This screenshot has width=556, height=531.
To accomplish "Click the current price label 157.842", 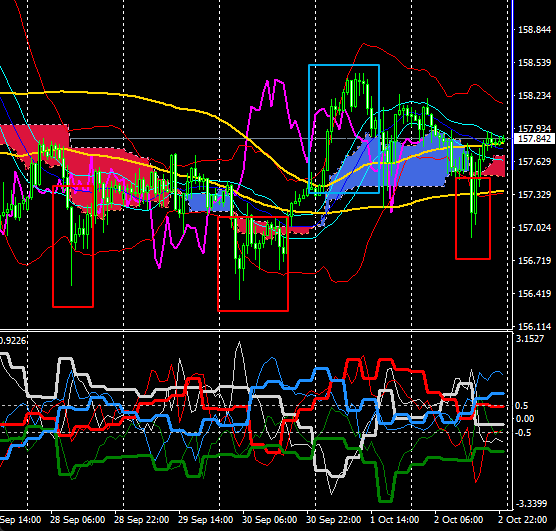I will point(534,139).
